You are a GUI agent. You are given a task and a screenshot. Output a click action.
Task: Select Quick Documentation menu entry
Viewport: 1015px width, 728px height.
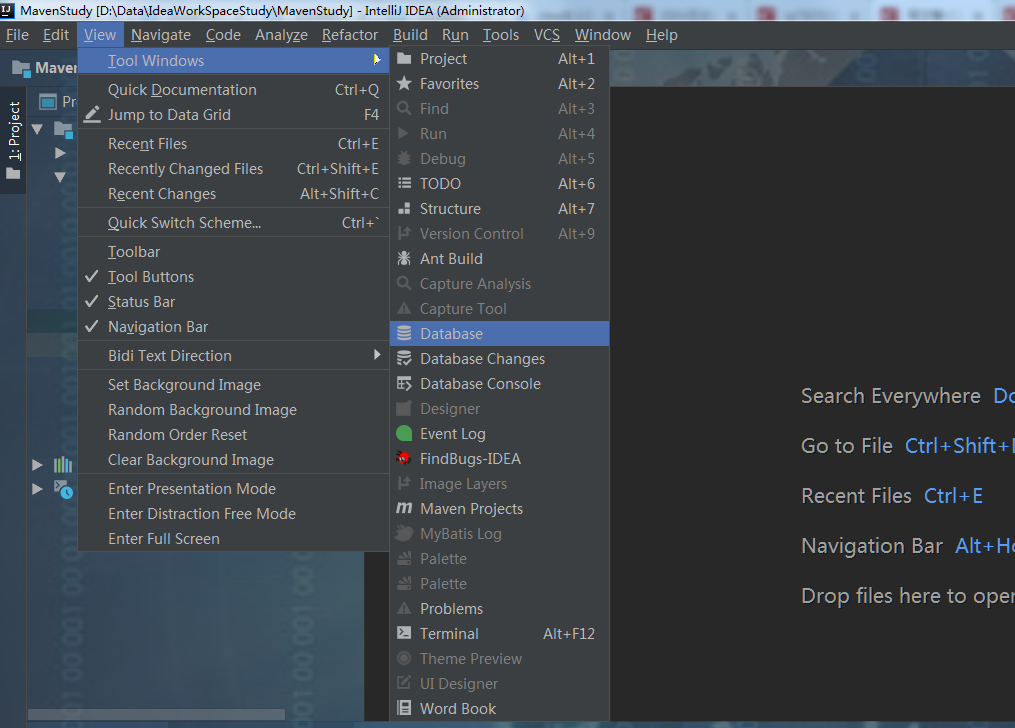233,90
